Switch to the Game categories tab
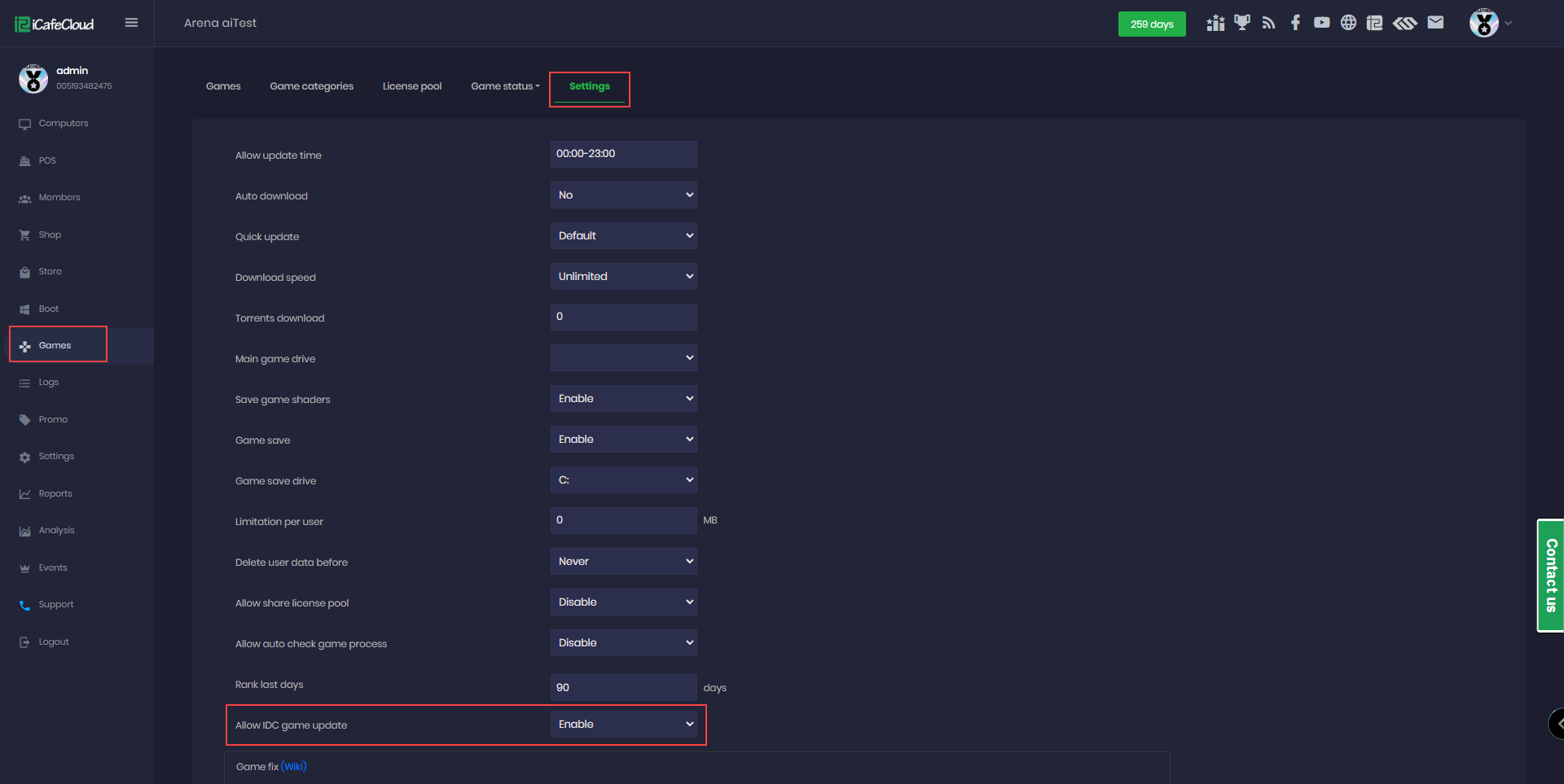Viewport: 1564px width, 784px height. (311, 86)
